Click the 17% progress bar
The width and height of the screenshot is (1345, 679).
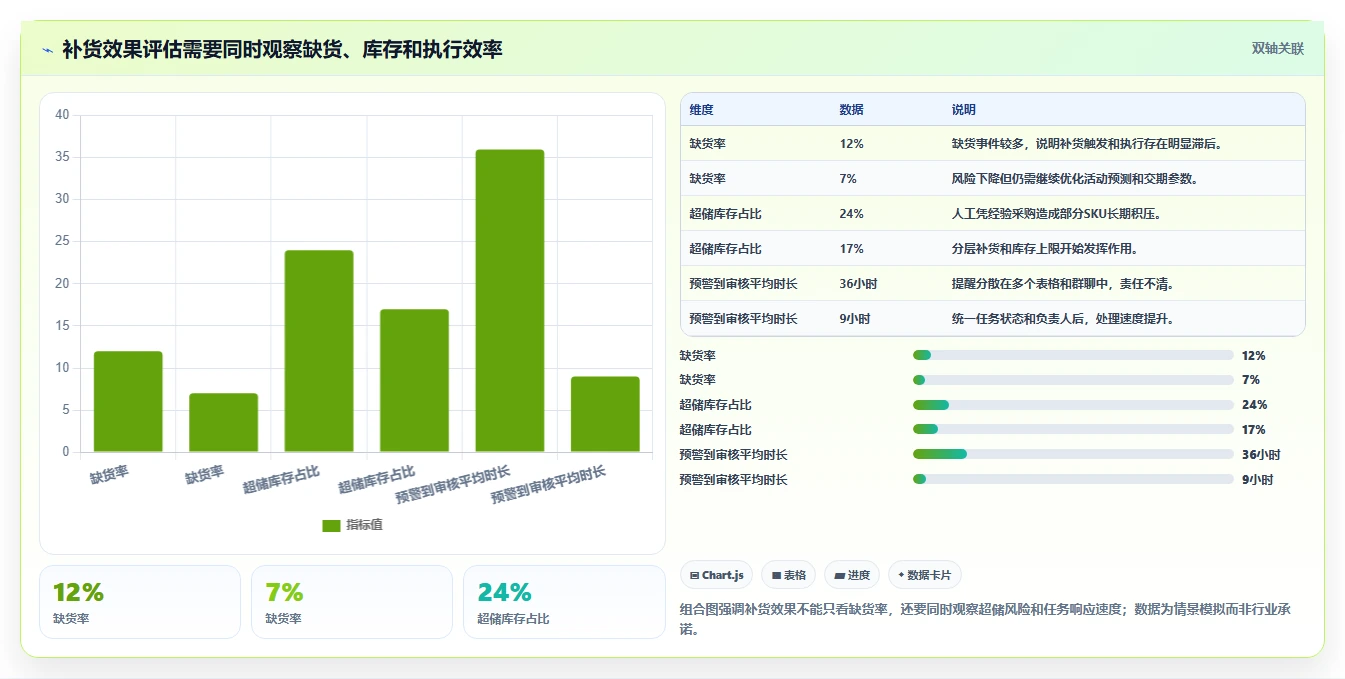(x=1073, y=430)
